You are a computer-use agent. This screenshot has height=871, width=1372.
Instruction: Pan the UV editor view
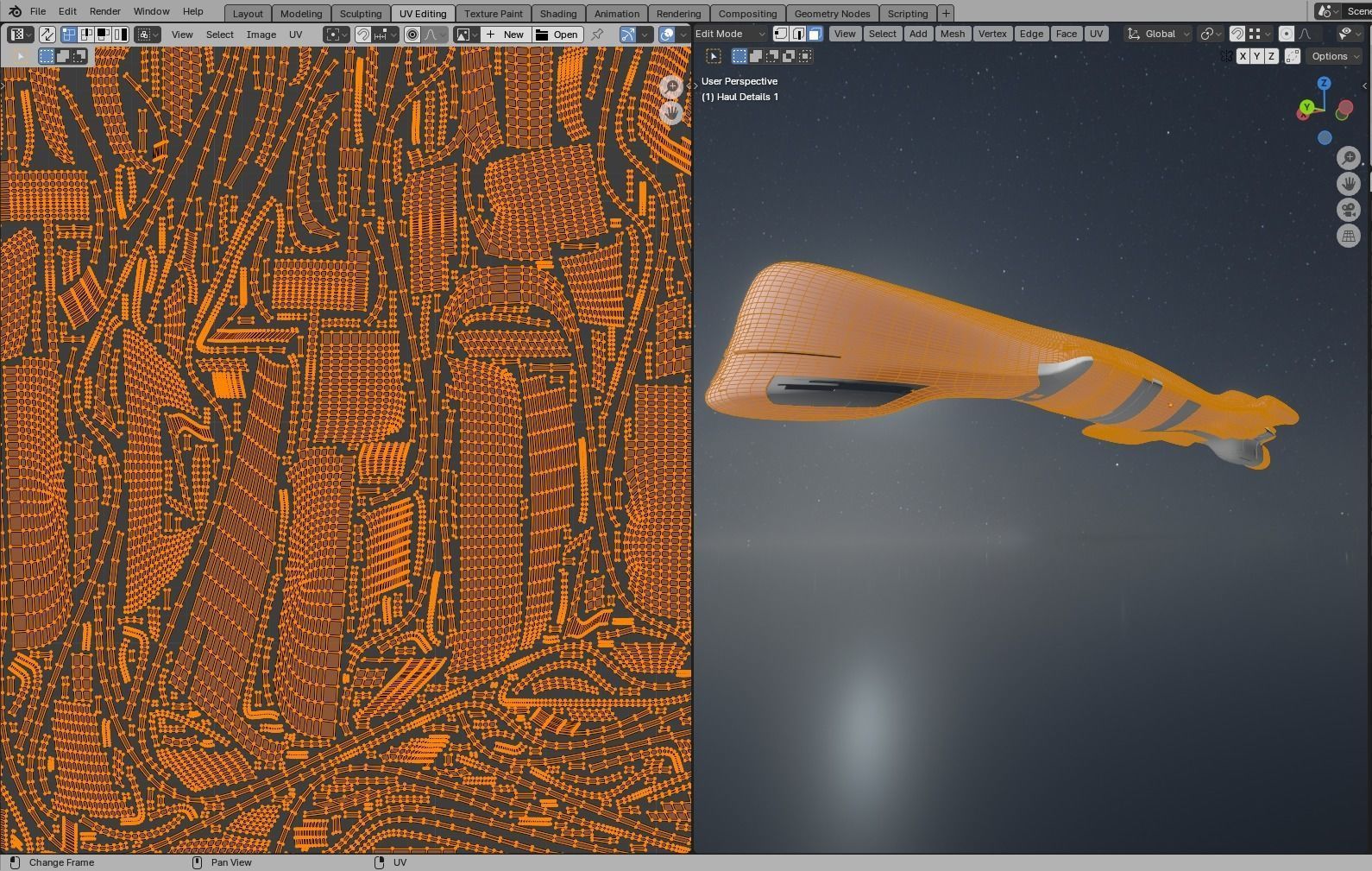[670, 113]
